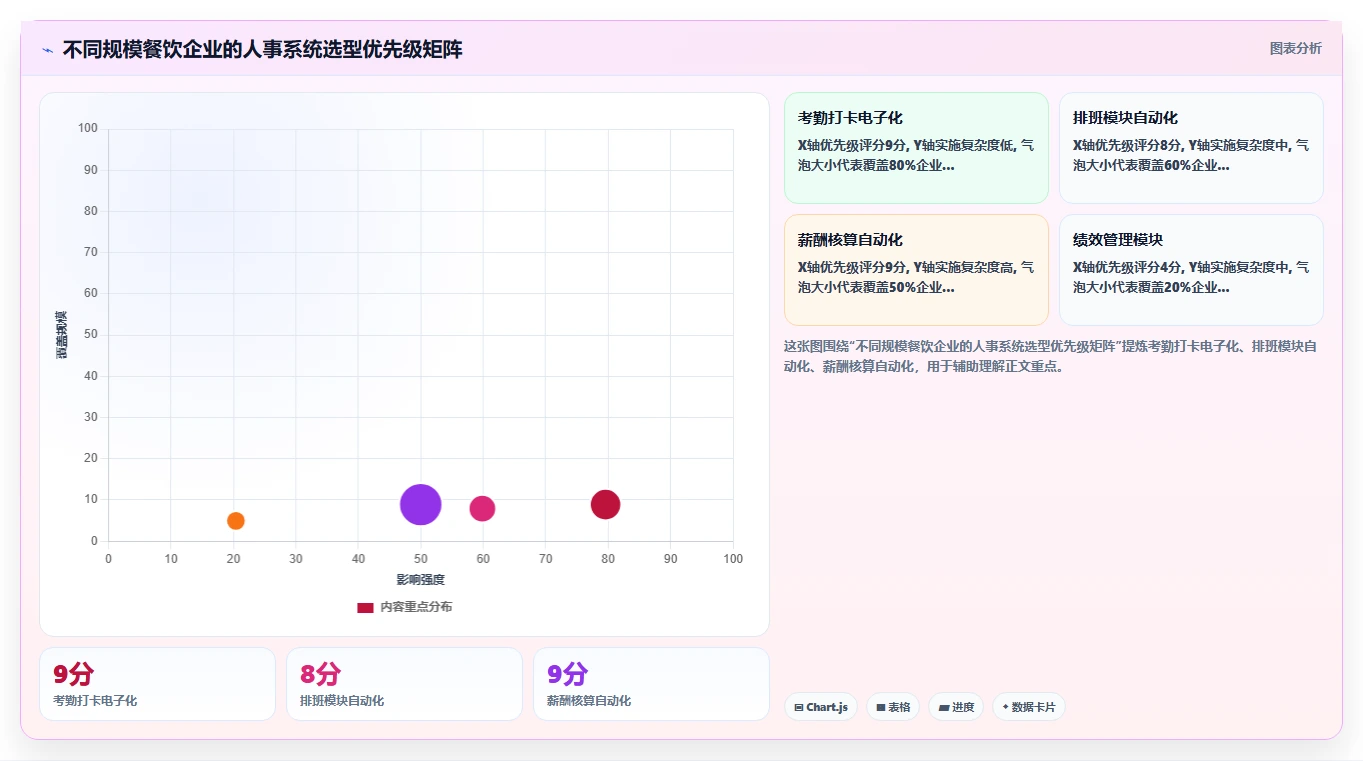Viewport: 1363px width, 761px height.
Task: Open the 绩效管理模块 info card
Action: (1191, 270)
